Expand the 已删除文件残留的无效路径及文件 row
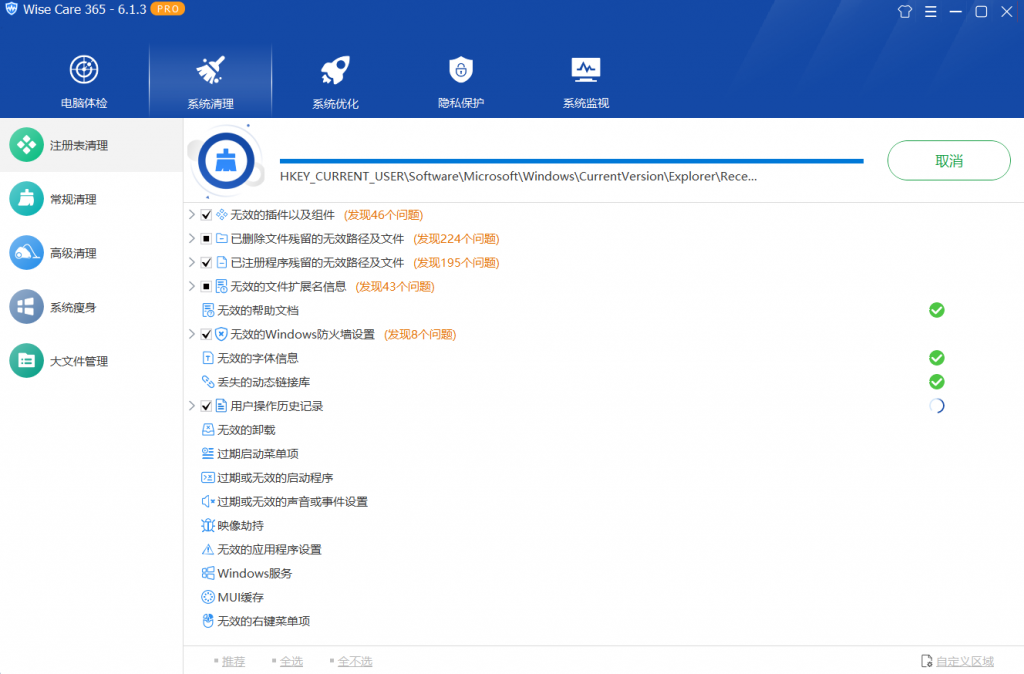 tap(192, 238)
